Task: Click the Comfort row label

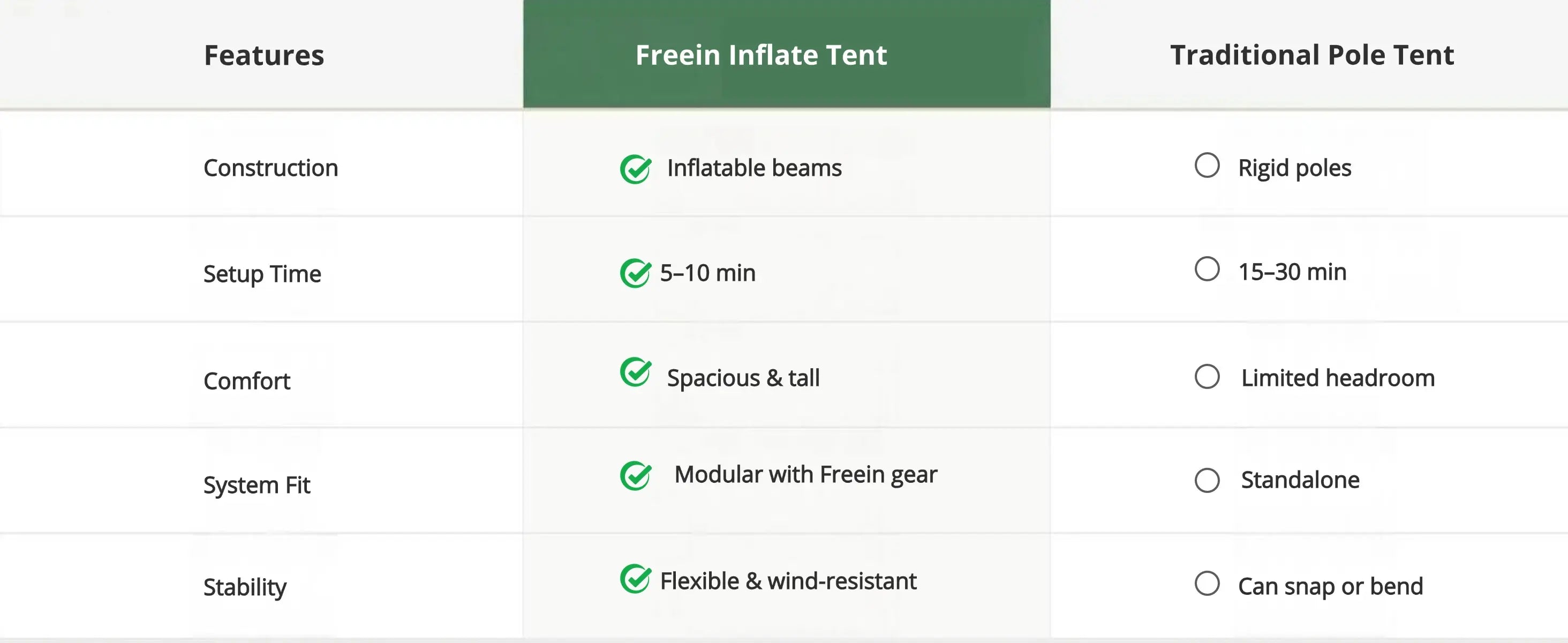Action: (246, 381)
